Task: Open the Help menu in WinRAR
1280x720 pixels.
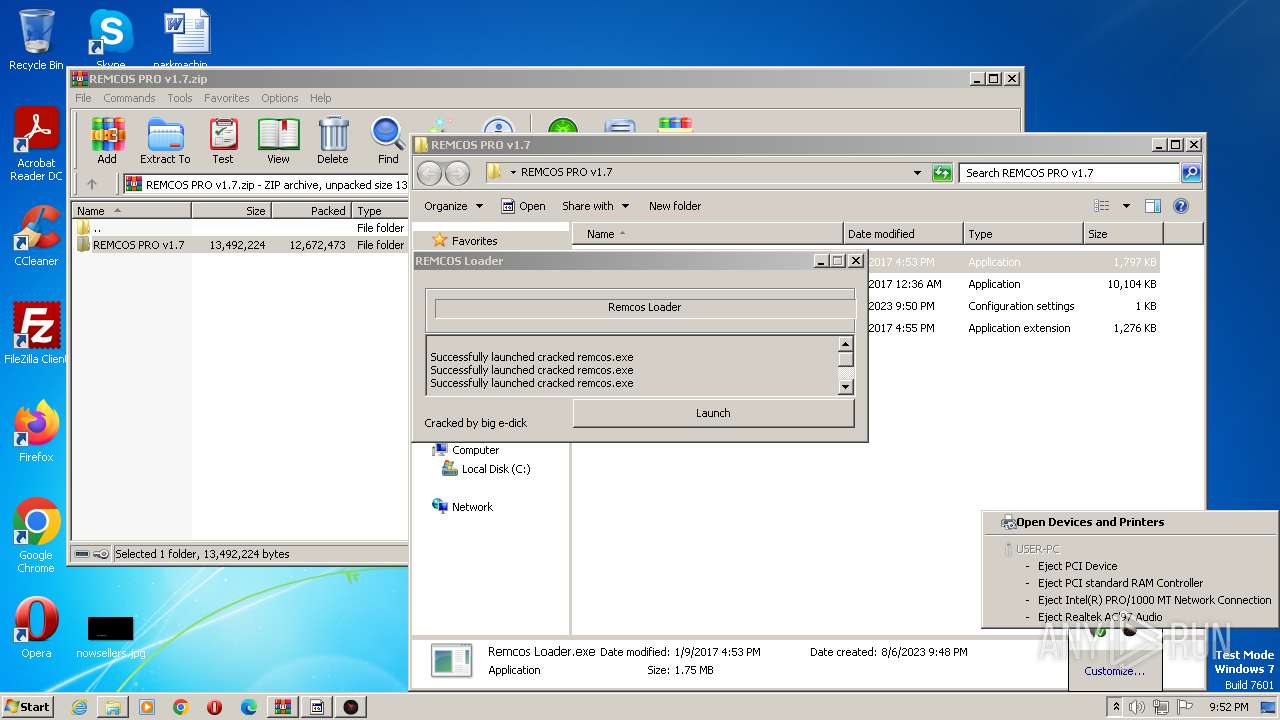Action: 320,98
